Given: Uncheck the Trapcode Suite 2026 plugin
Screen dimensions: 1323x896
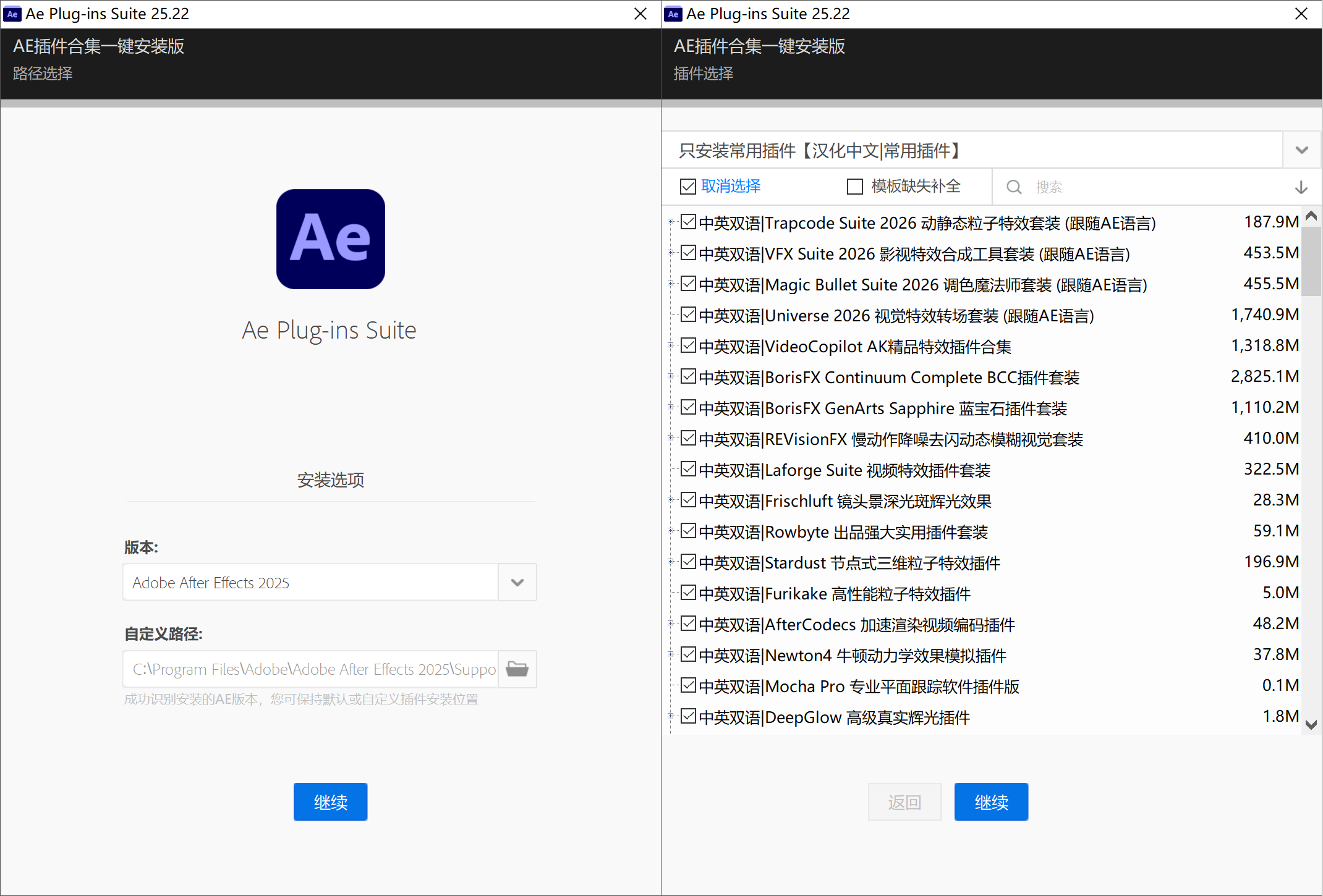Looking at the screenshot, I should pyautogui.click(x=688, y=222).
